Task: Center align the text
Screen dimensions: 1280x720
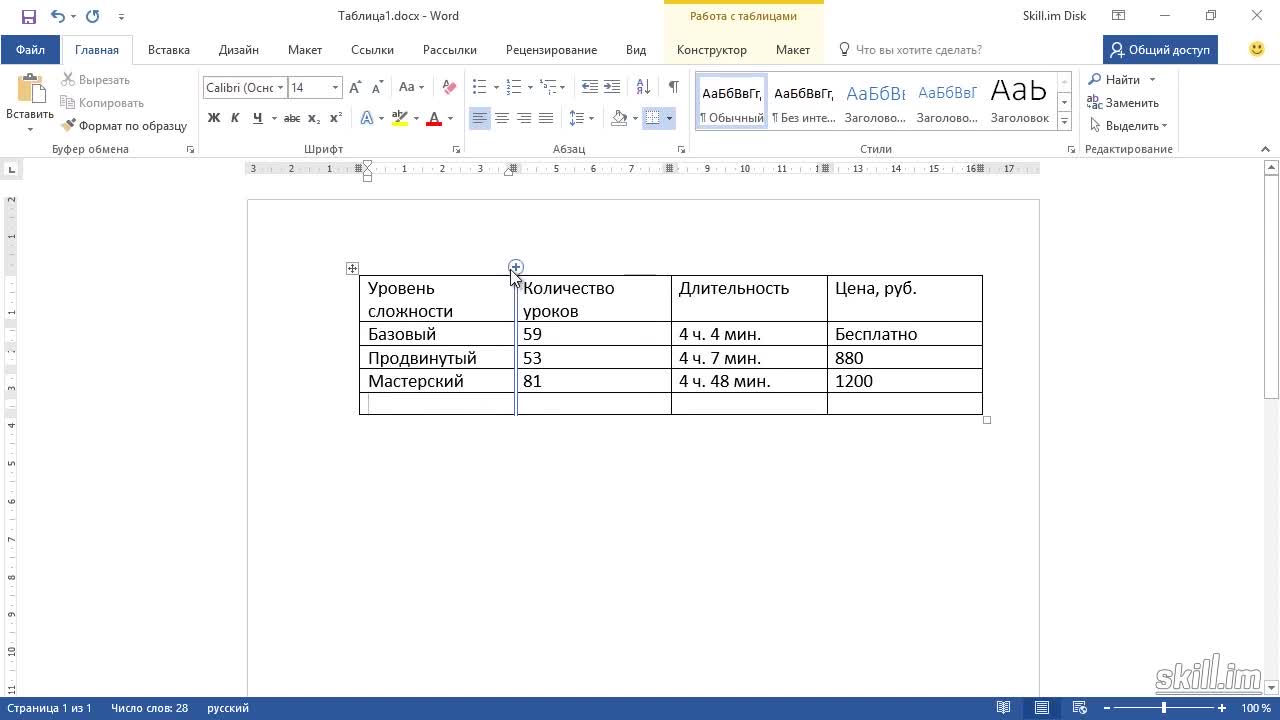Action: 502,118
